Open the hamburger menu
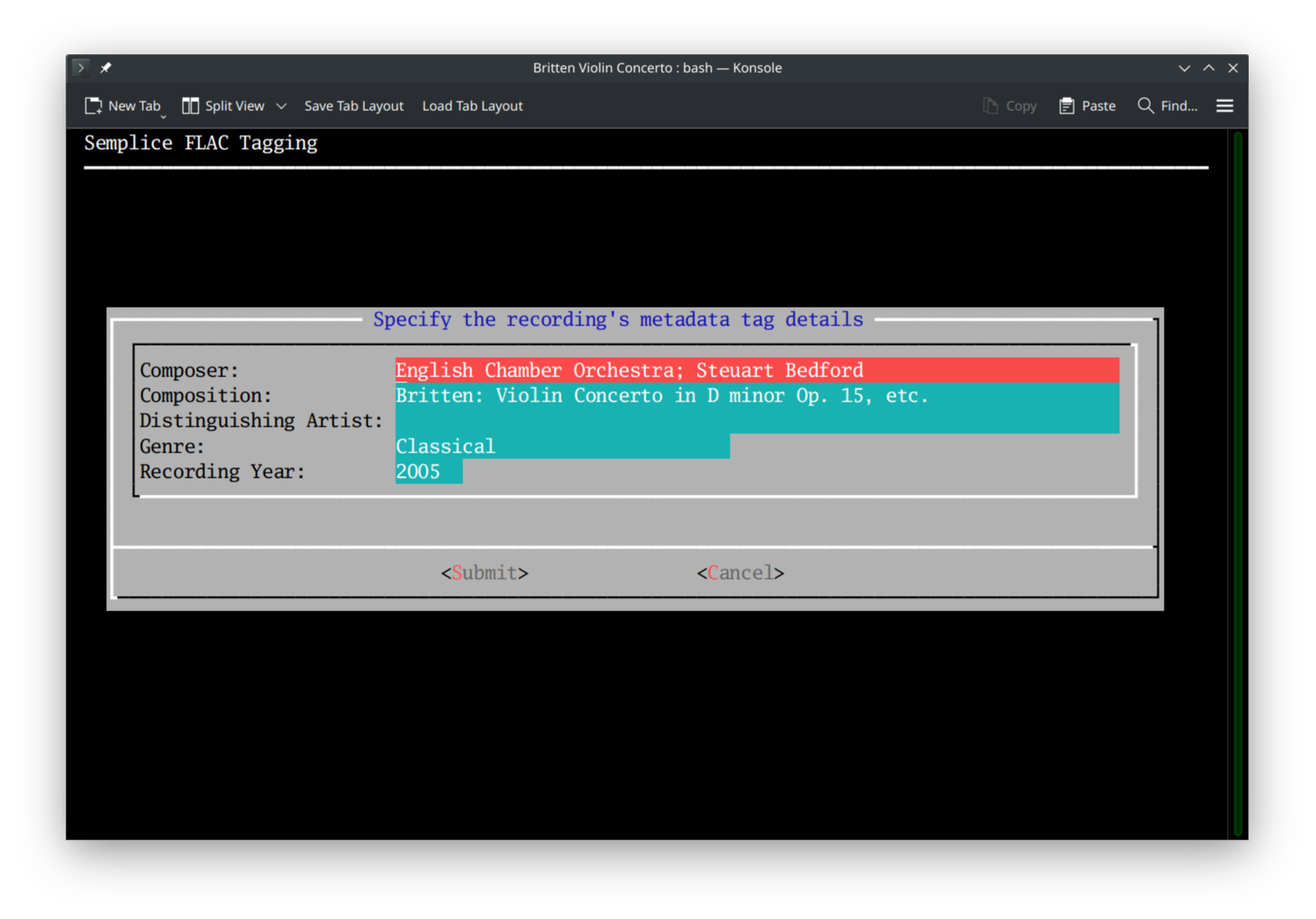Viewport: 1316px width, 919px height. point(1224,105)
